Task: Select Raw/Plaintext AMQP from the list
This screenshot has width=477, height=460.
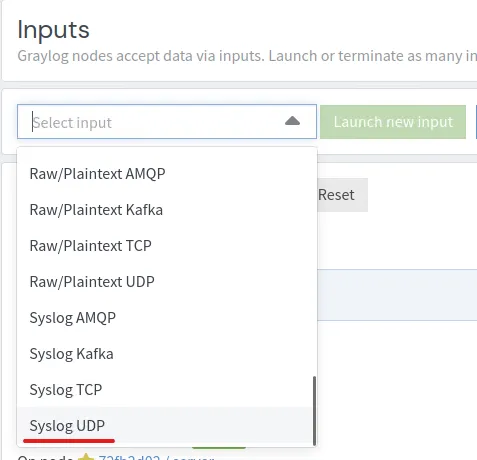Action: pyautogui.click(x=166, y=174)
